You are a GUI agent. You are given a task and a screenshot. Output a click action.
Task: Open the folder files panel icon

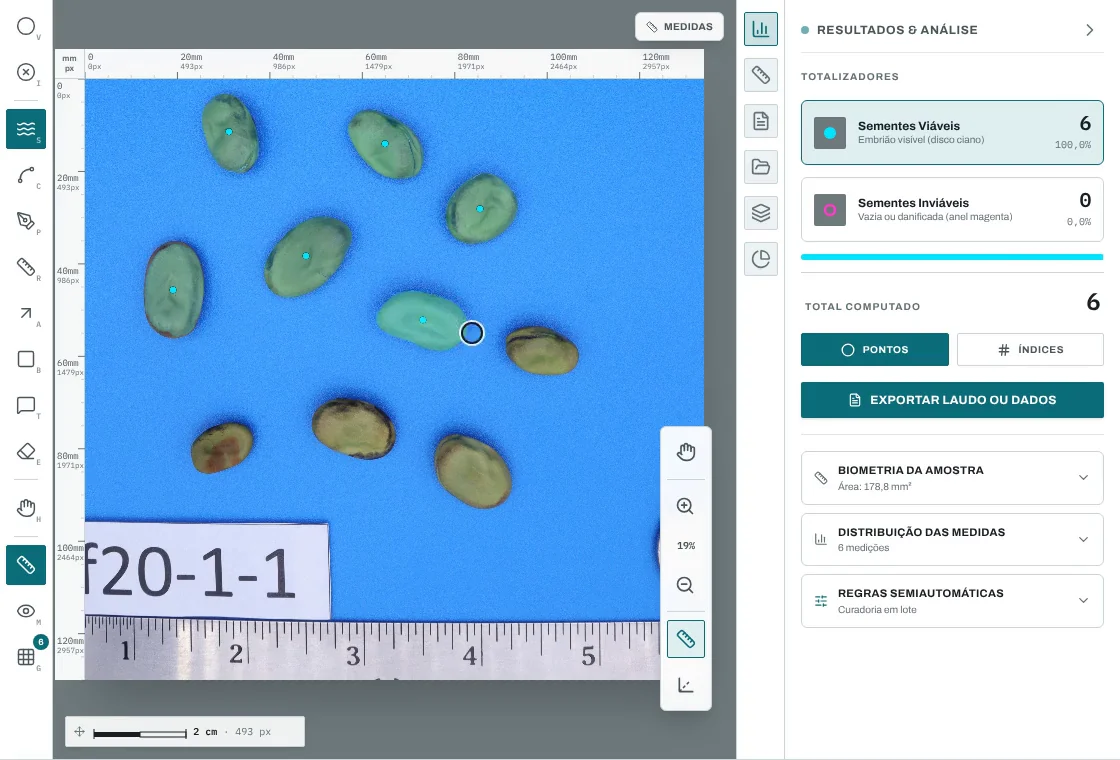click(761, 166)
